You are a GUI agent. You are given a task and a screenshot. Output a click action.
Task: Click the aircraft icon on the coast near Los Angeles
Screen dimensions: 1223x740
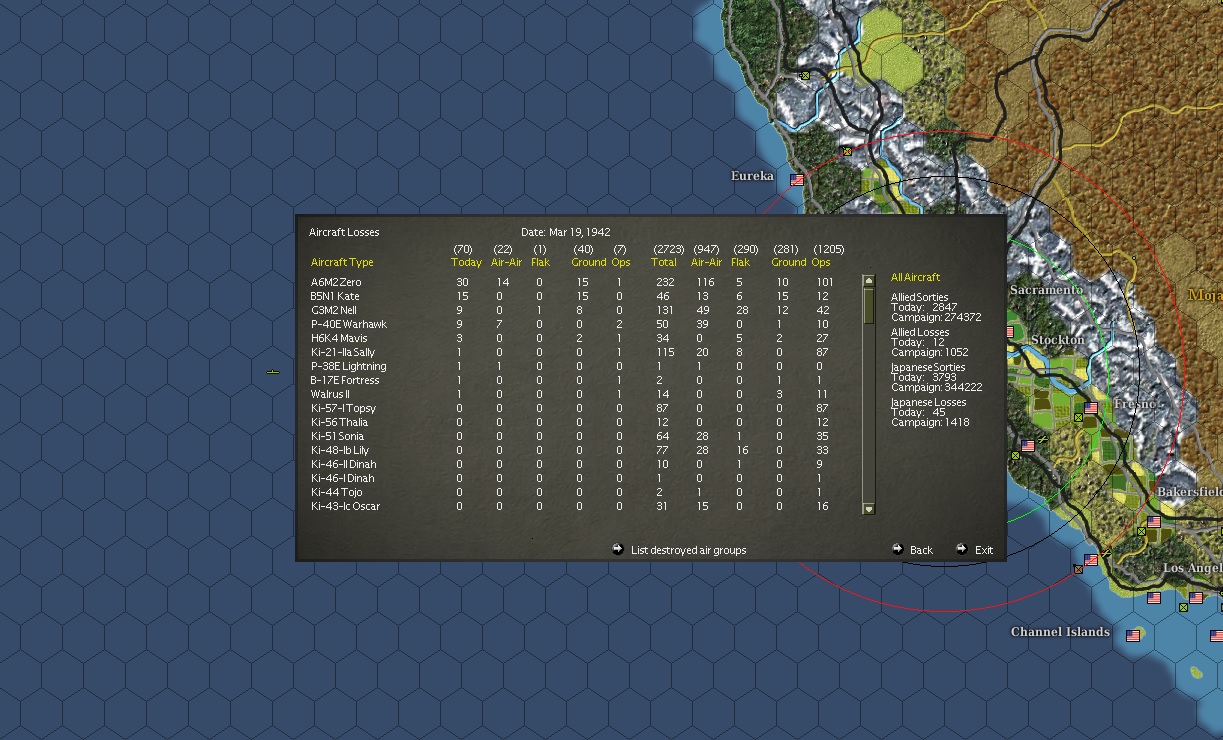pos(1106,553)
